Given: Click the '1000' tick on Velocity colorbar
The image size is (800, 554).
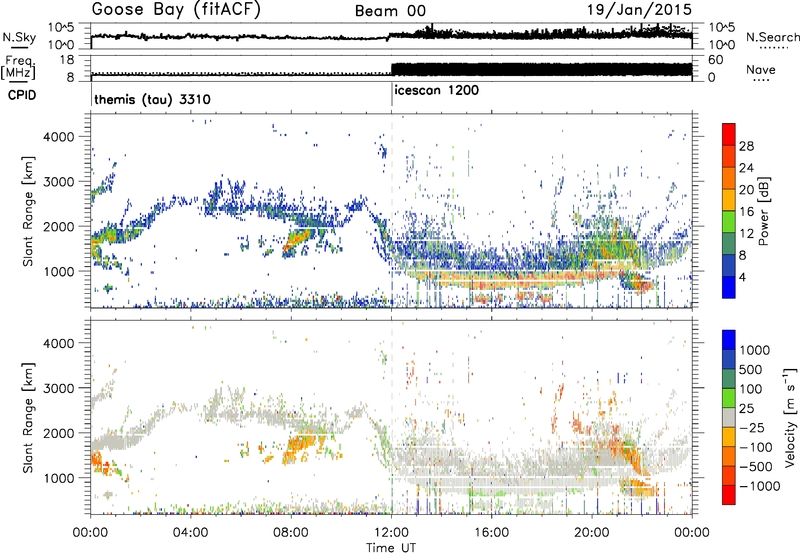Looking at the screenshot, I should click(x=755, y=350).
